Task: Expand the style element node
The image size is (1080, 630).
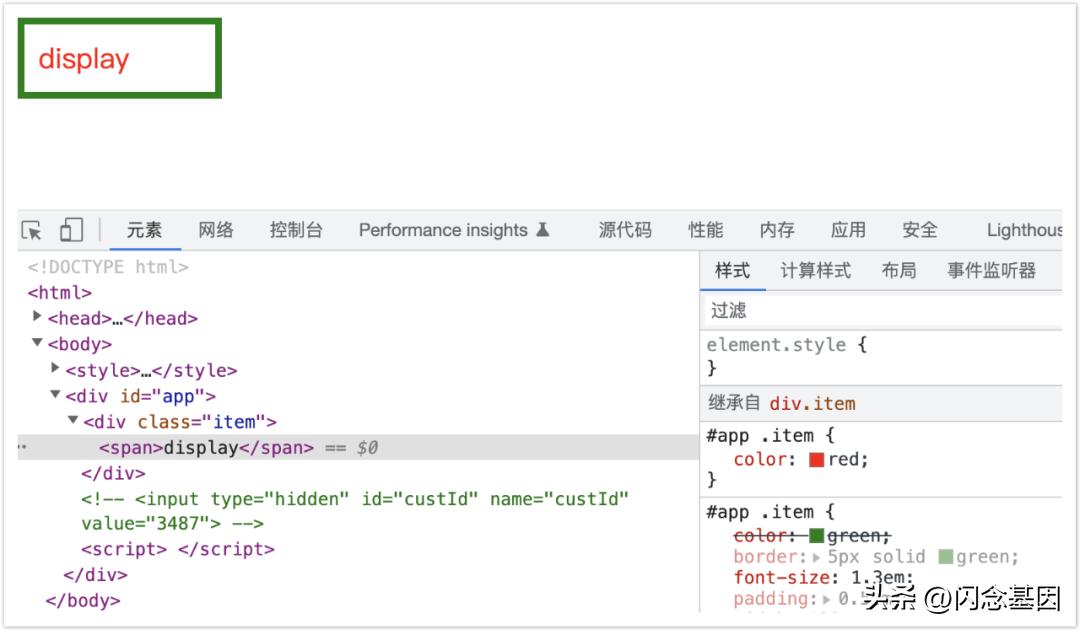Action: click(56, 369)
